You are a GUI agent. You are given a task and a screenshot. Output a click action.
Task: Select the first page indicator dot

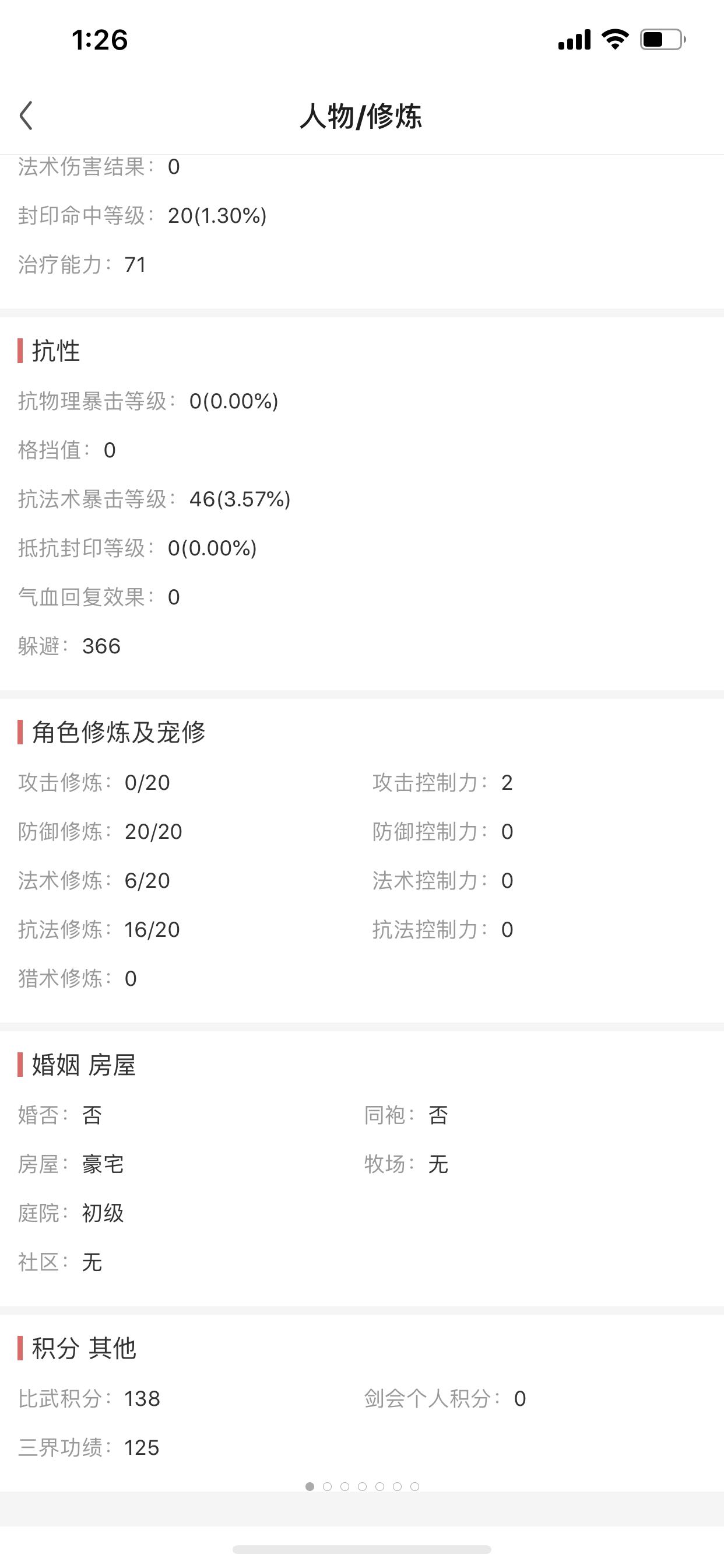[x=310, y=1486]
